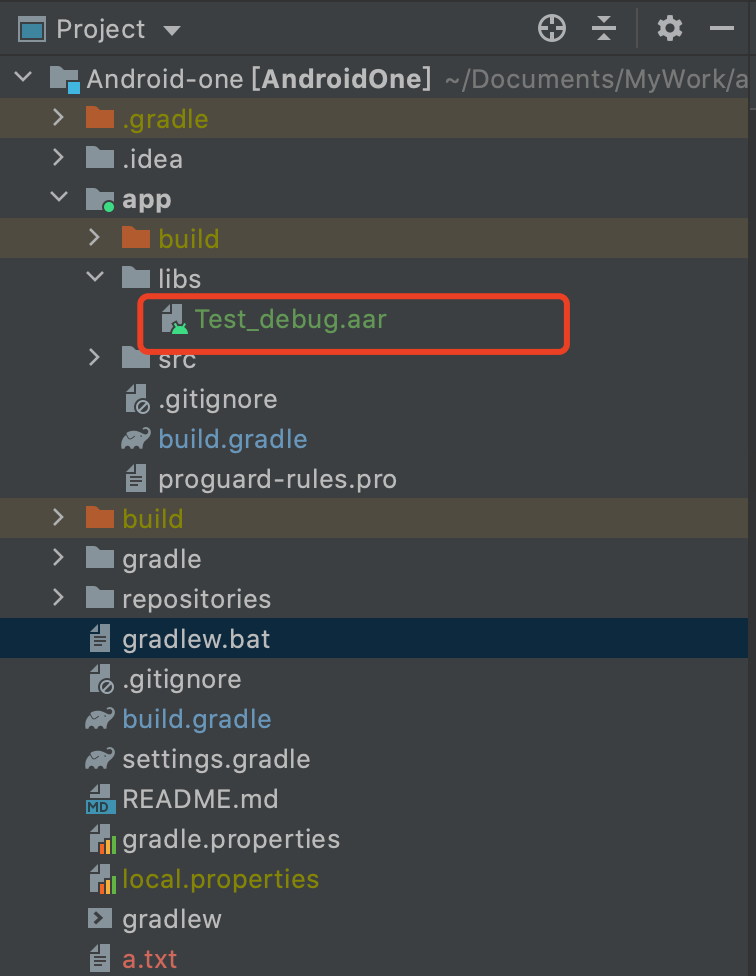Expand the repositories folder
The image size is (756, 976).
click(59, 599)
